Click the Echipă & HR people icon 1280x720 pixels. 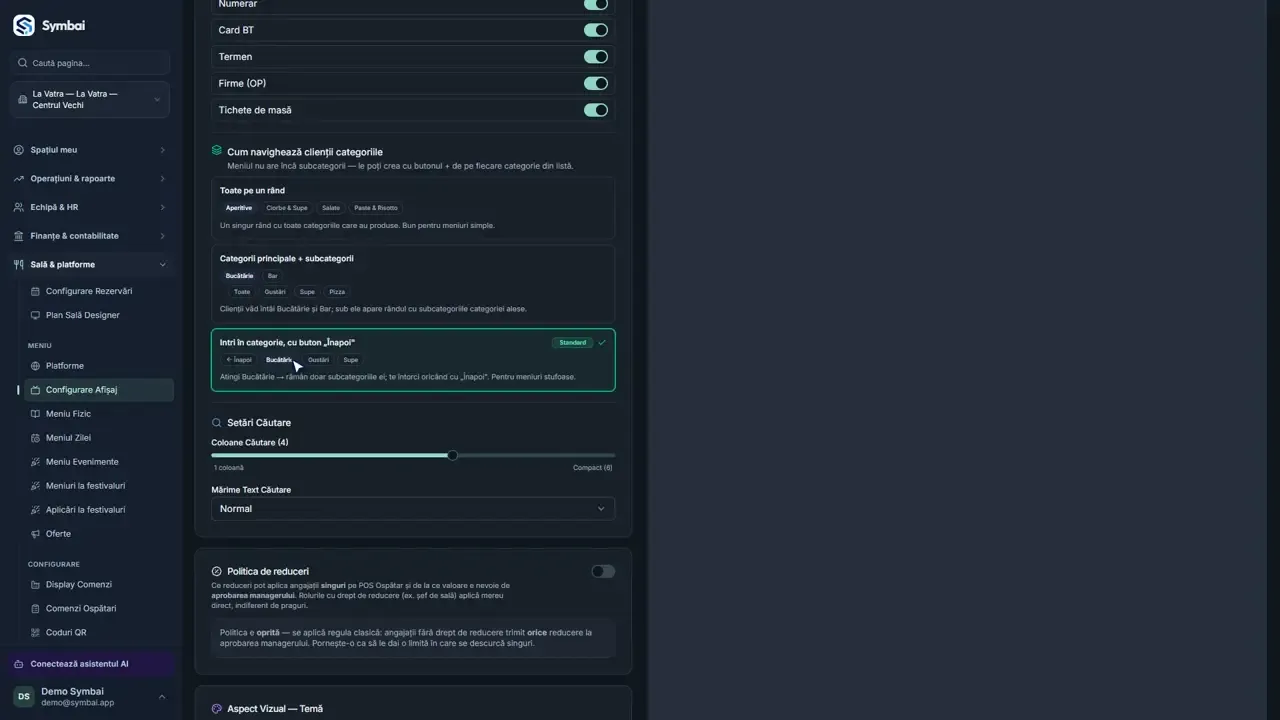coord(19,207)
